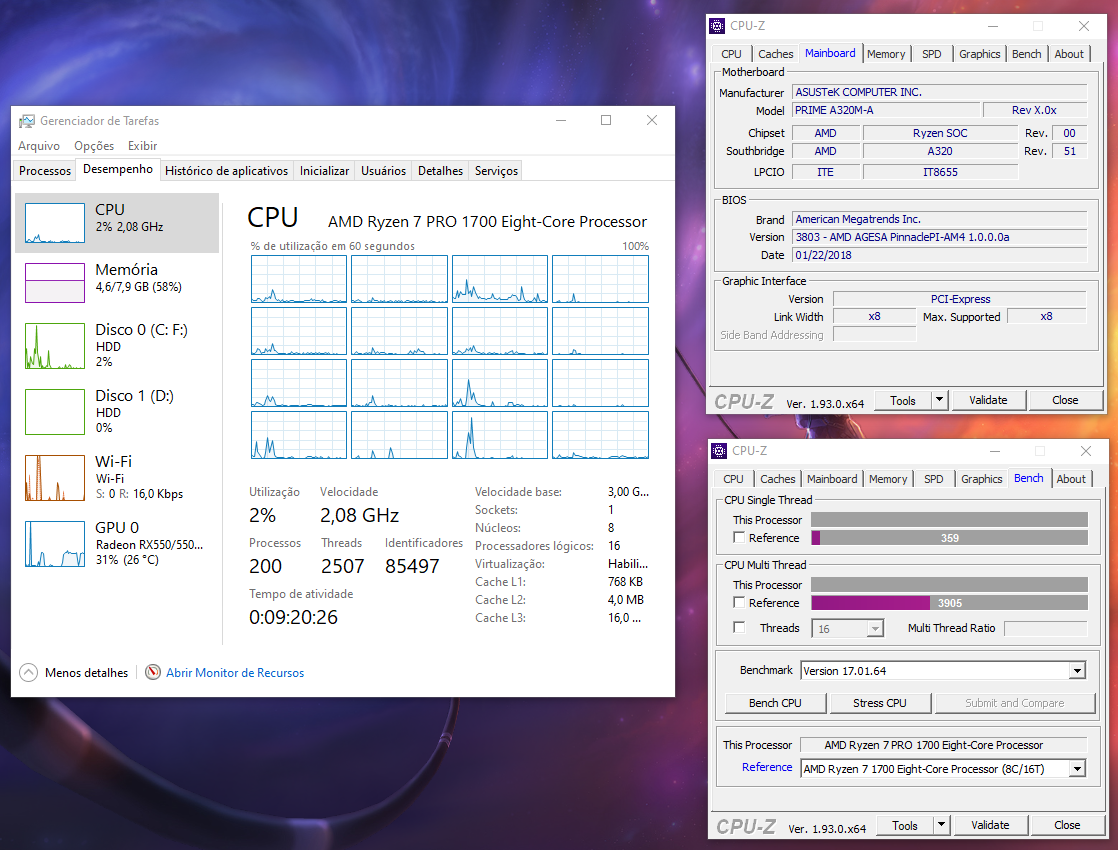Click the Stress CPU button
The height and width of the screenshot is (850, 1118).
point(880,703)
